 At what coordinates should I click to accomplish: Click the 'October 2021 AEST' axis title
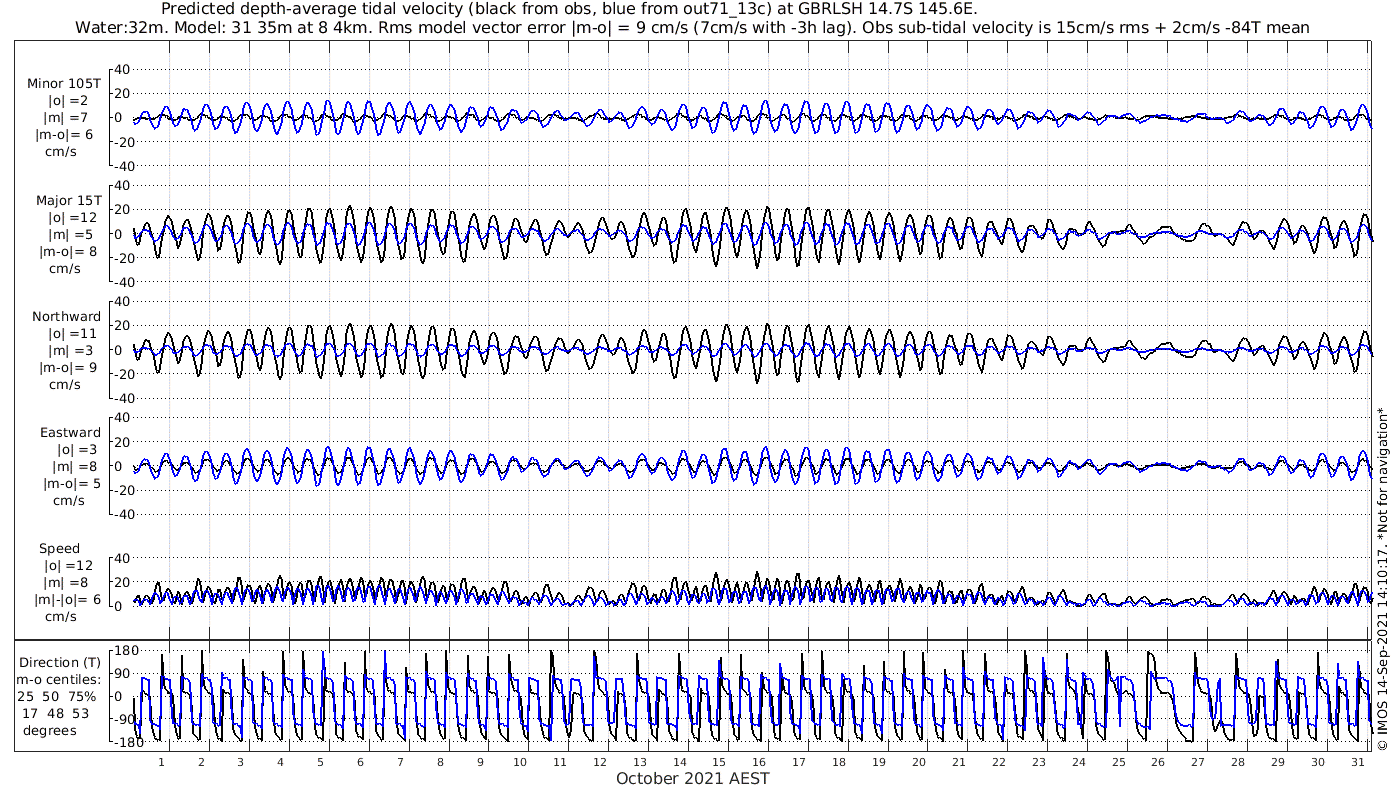(692, 779)
